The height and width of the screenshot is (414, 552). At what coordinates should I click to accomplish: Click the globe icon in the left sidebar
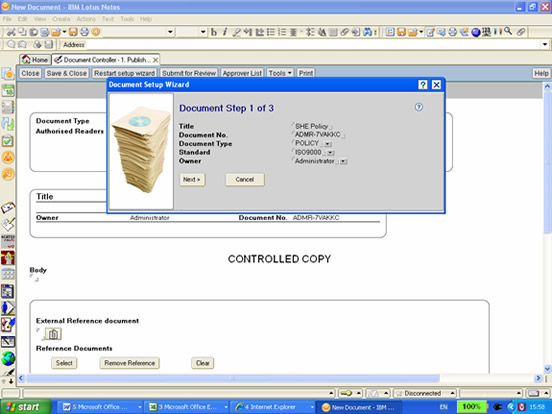[x=8, y=358]
